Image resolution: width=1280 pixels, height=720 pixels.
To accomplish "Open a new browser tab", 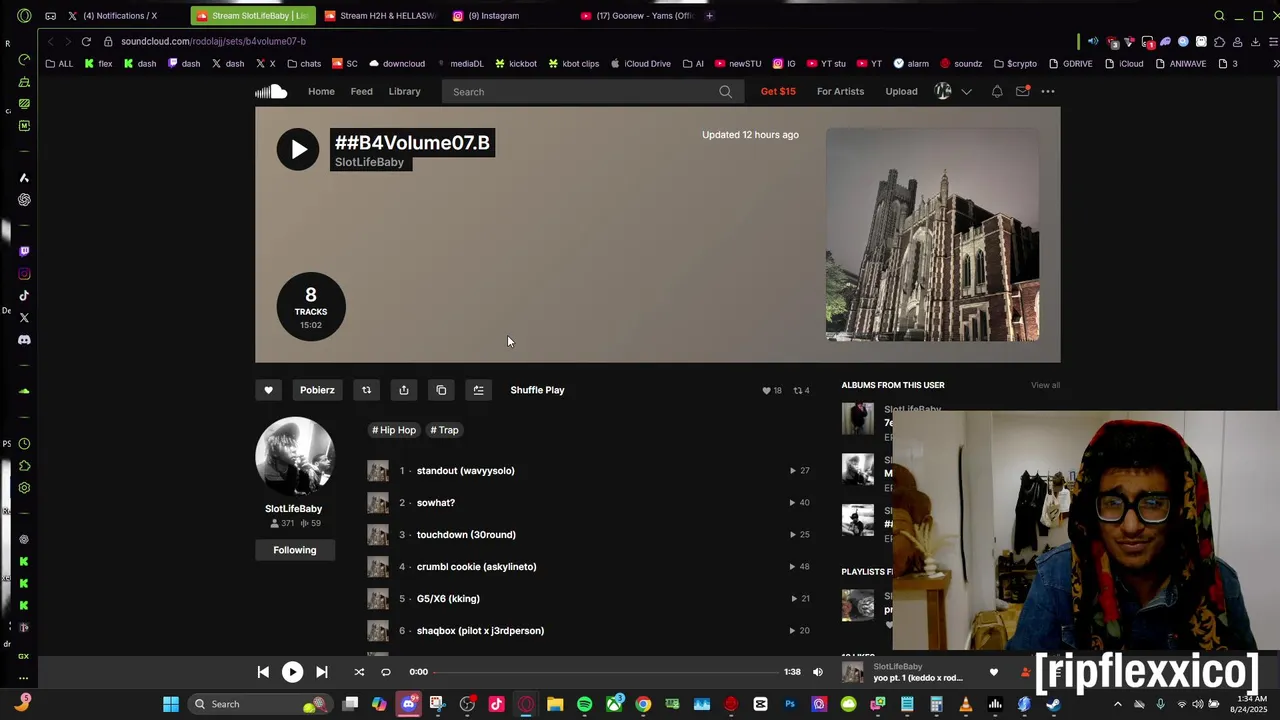I will tap(709, 16).
